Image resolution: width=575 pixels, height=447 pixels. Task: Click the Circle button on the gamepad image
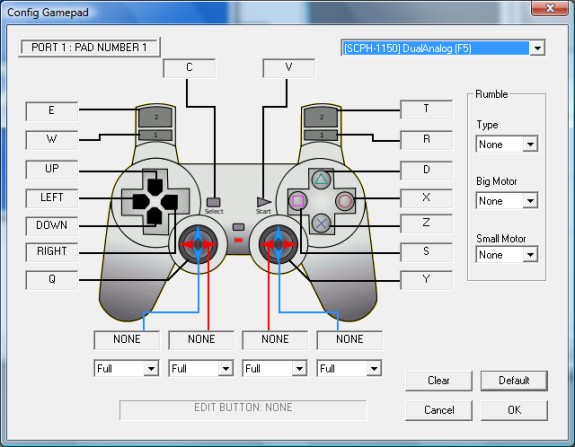pyautogui.click(x=344, y=201)
